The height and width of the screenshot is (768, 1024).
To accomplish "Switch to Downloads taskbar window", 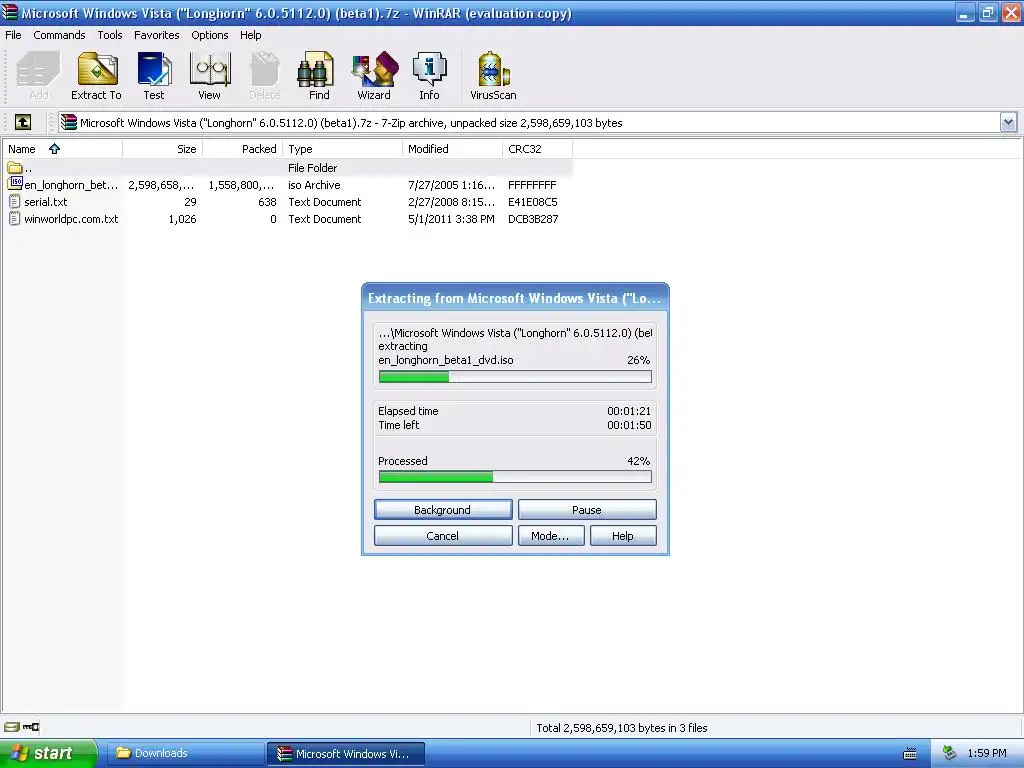I will tap(184, 754).
